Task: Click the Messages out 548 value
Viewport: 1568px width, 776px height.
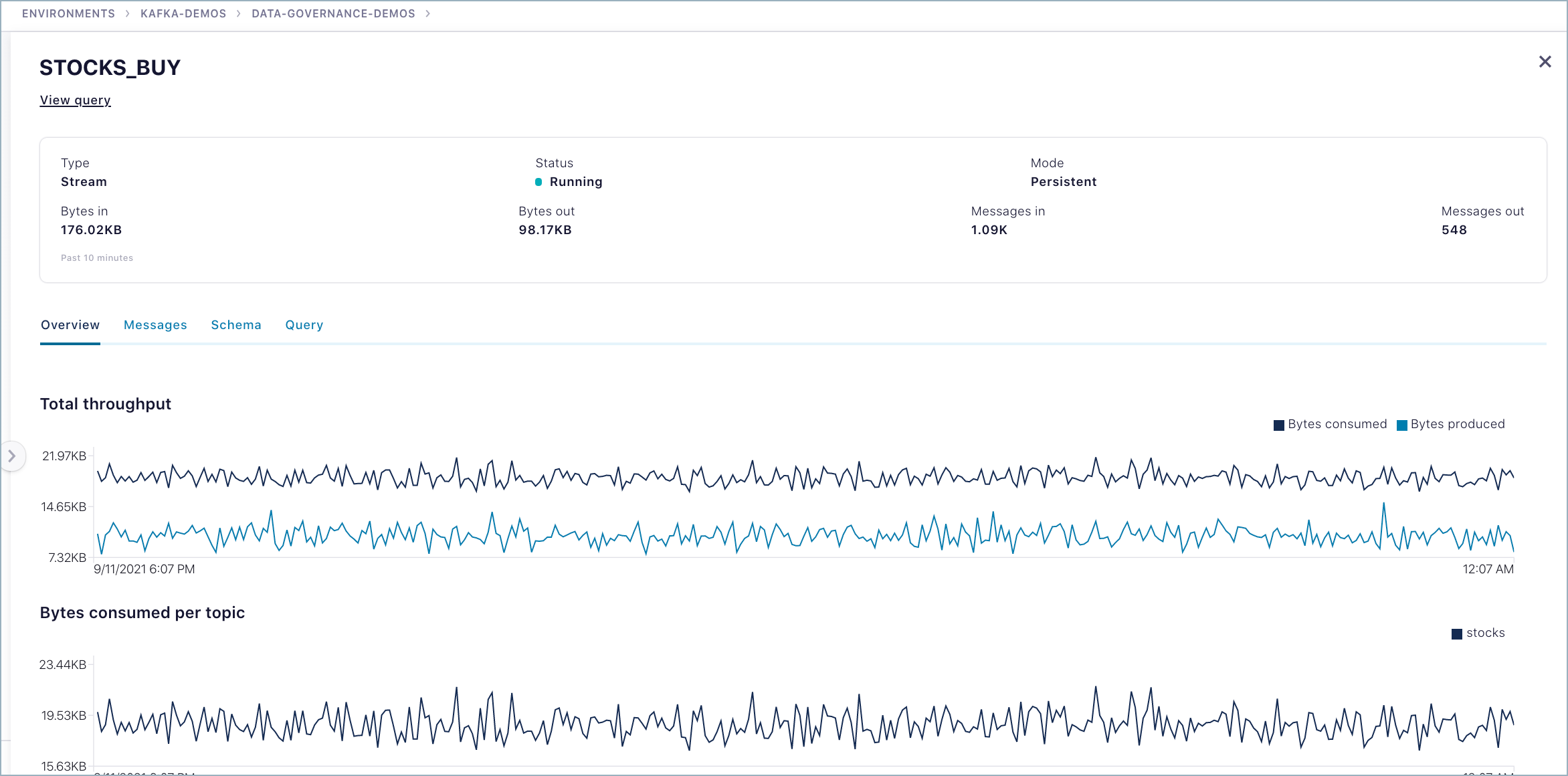Action: pyautogui.click(x=1454, y=230)
